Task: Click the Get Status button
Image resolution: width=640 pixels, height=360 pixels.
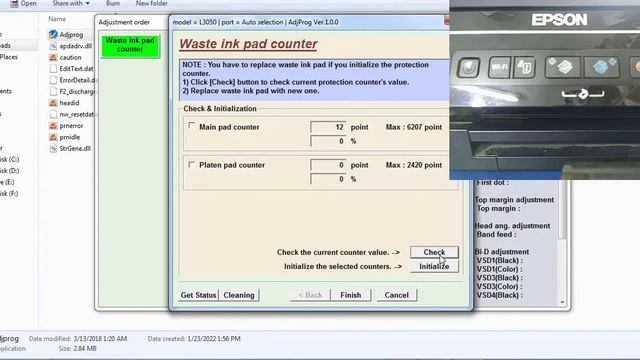Action: (x=198, y=295)
